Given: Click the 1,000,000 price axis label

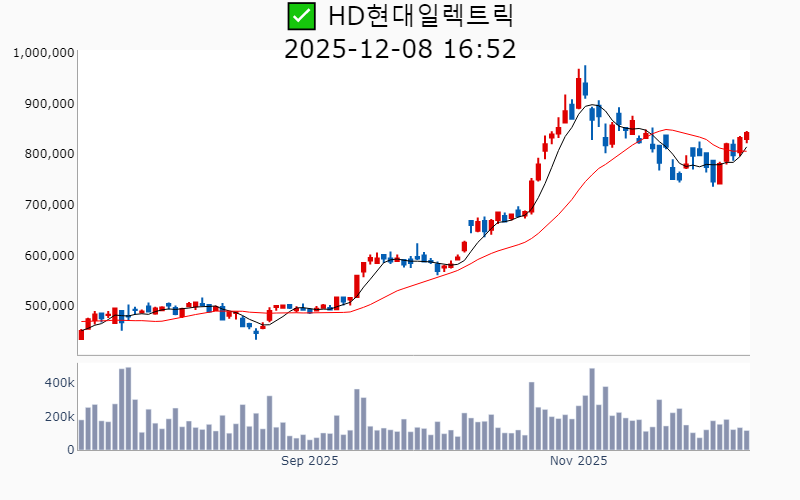Looking at the screenshot, I should pos(43,53).
